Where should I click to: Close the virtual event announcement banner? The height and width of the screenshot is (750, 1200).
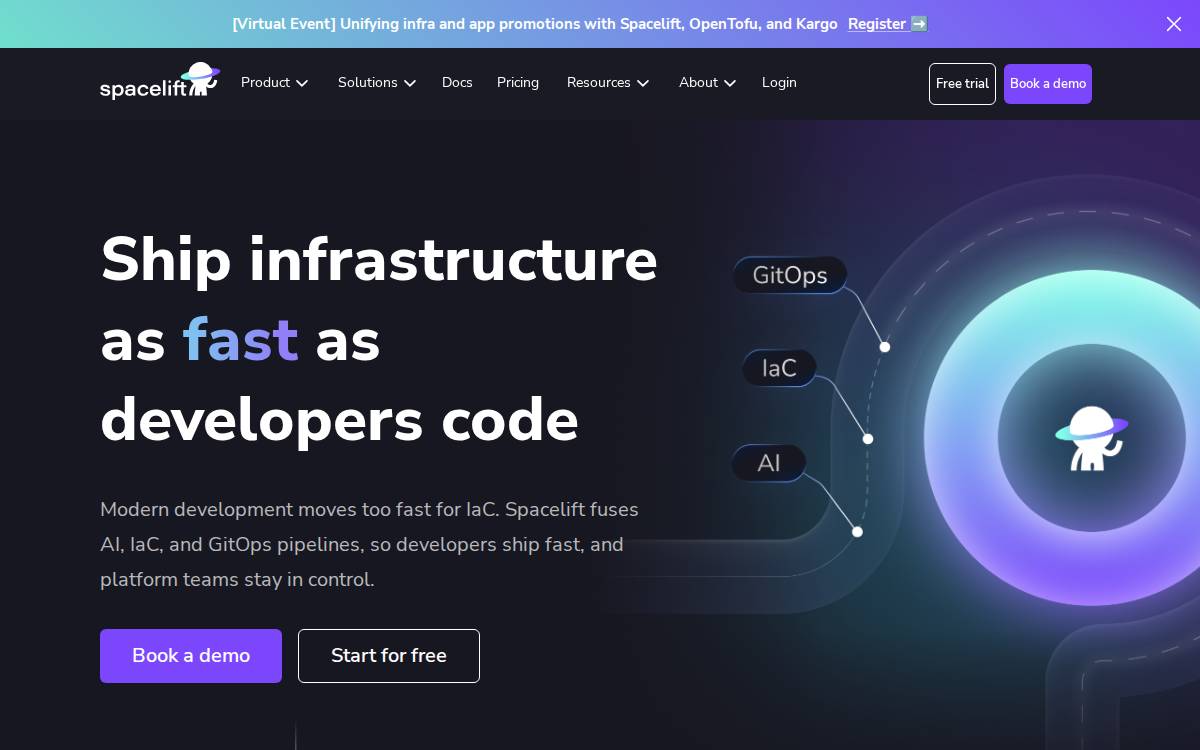(x=1174, y=24)
